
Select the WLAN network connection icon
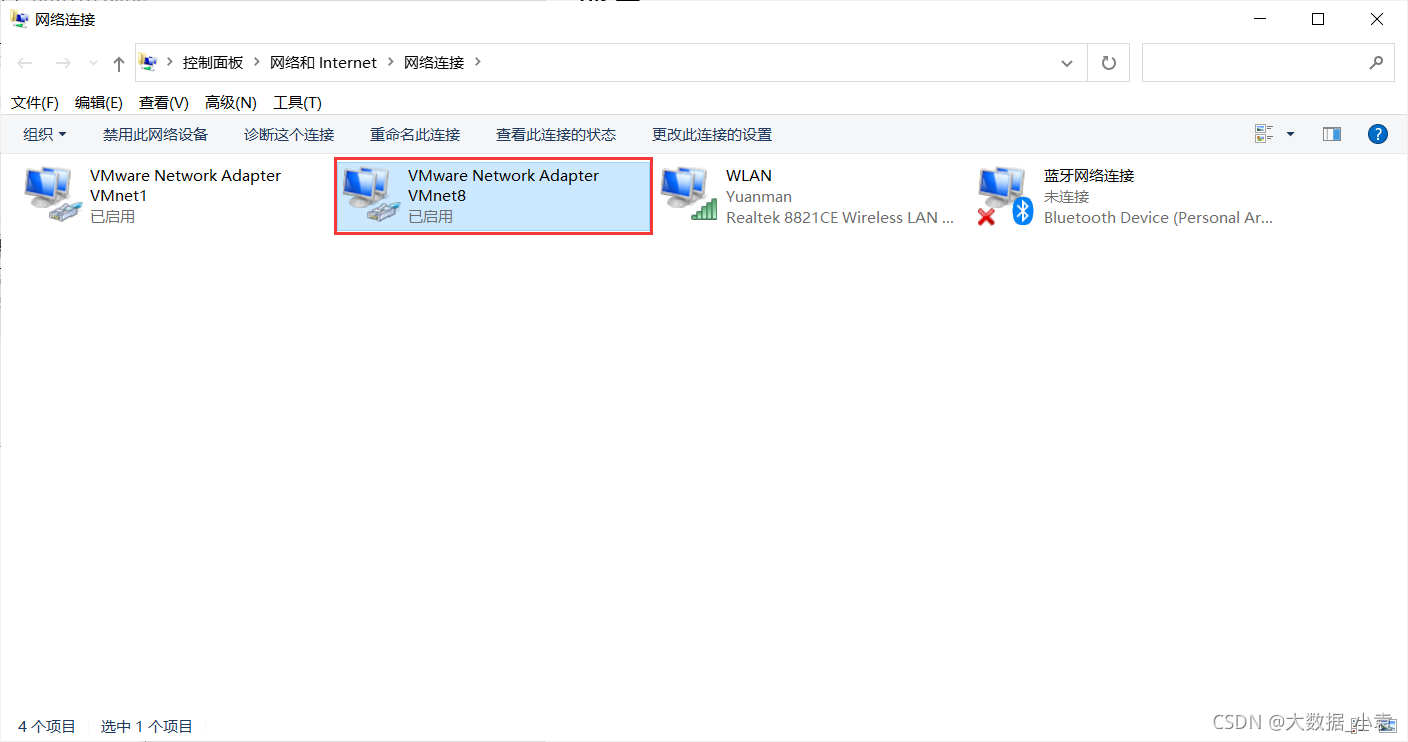coord(688,195)
